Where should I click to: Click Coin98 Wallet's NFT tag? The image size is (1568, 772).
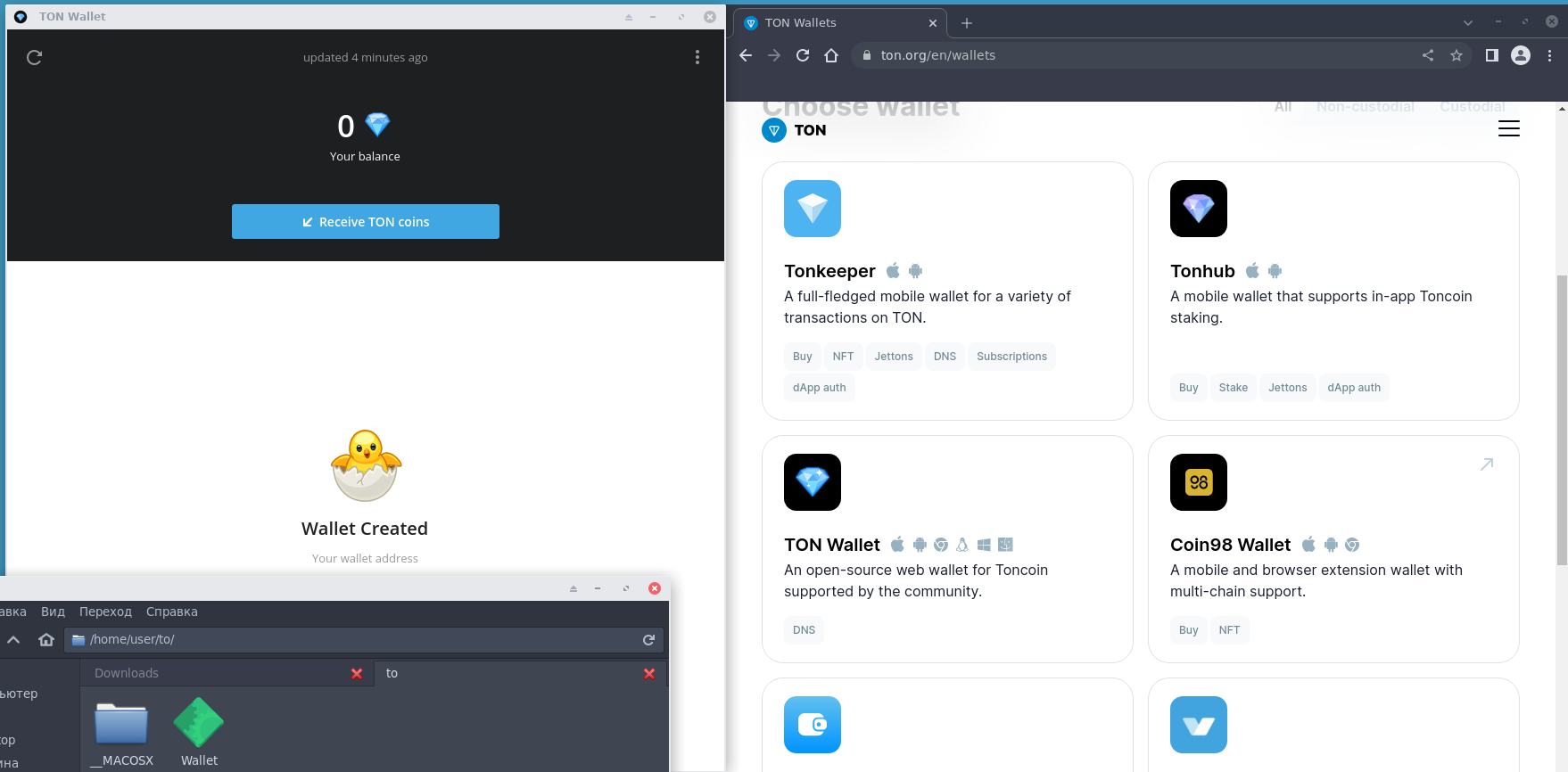[x=1229, y=630]
